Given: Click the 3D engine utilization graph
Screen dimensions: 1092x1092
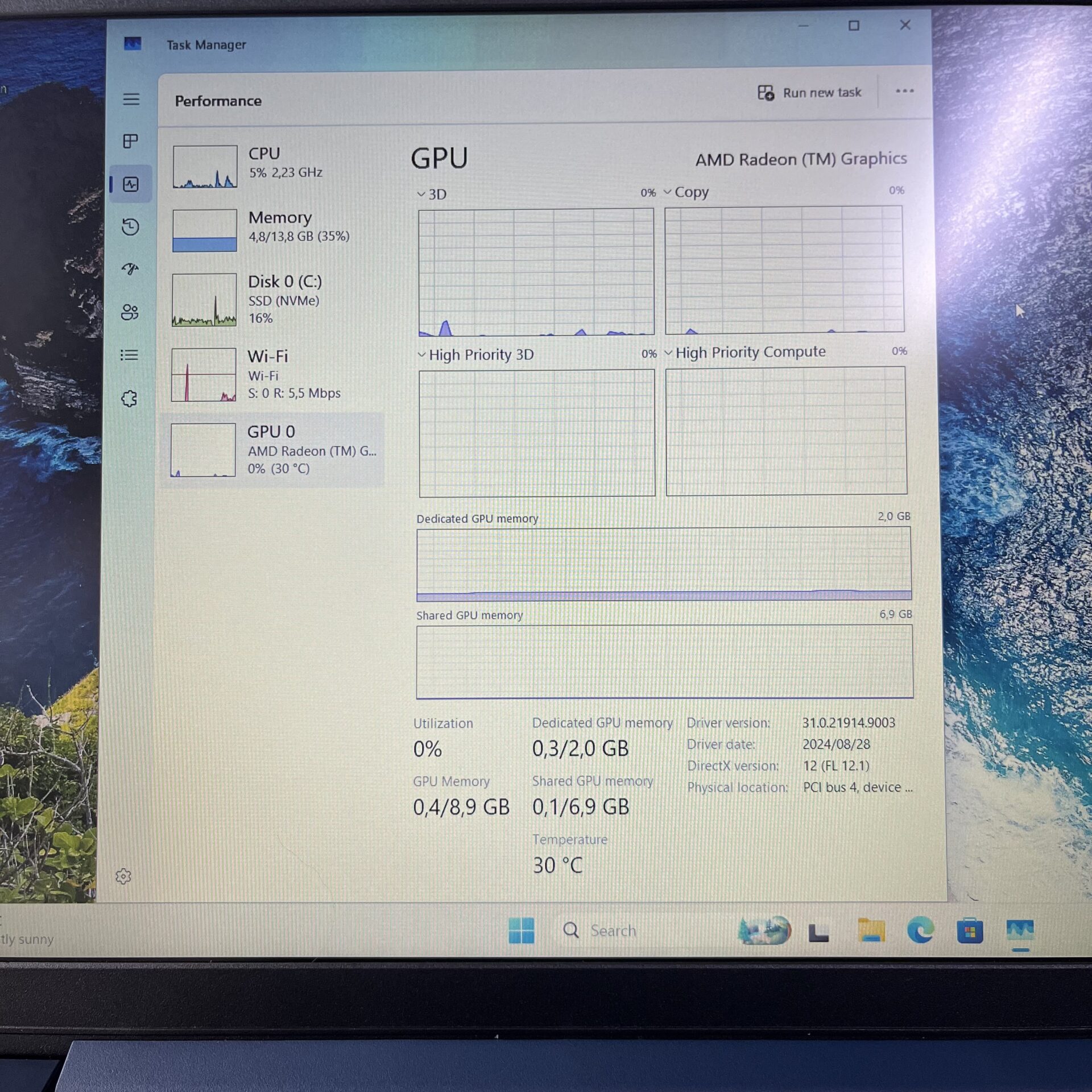Looking at the screenshot, I should click(x=536, y=272).
